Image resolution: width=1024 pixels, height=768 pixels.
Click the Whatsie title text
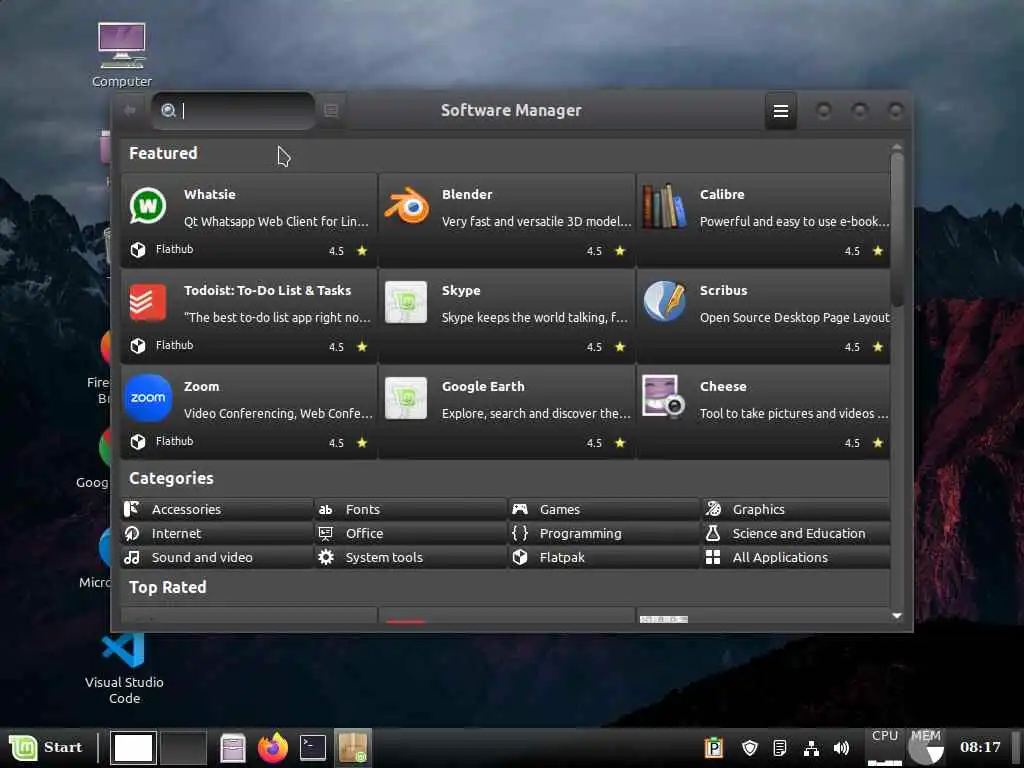(x=210, y=194)
